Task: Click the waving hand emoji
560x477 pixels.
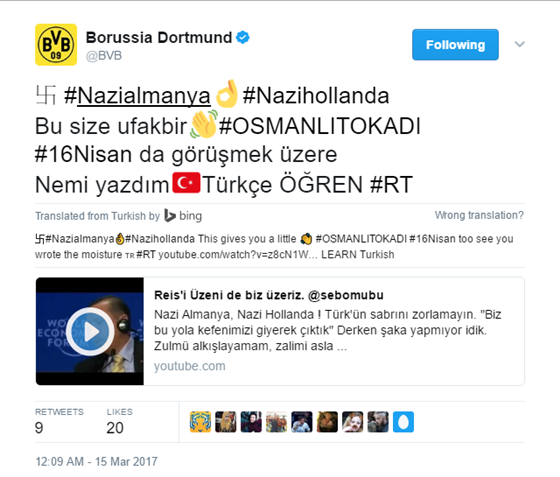Action: click(204, 124)
